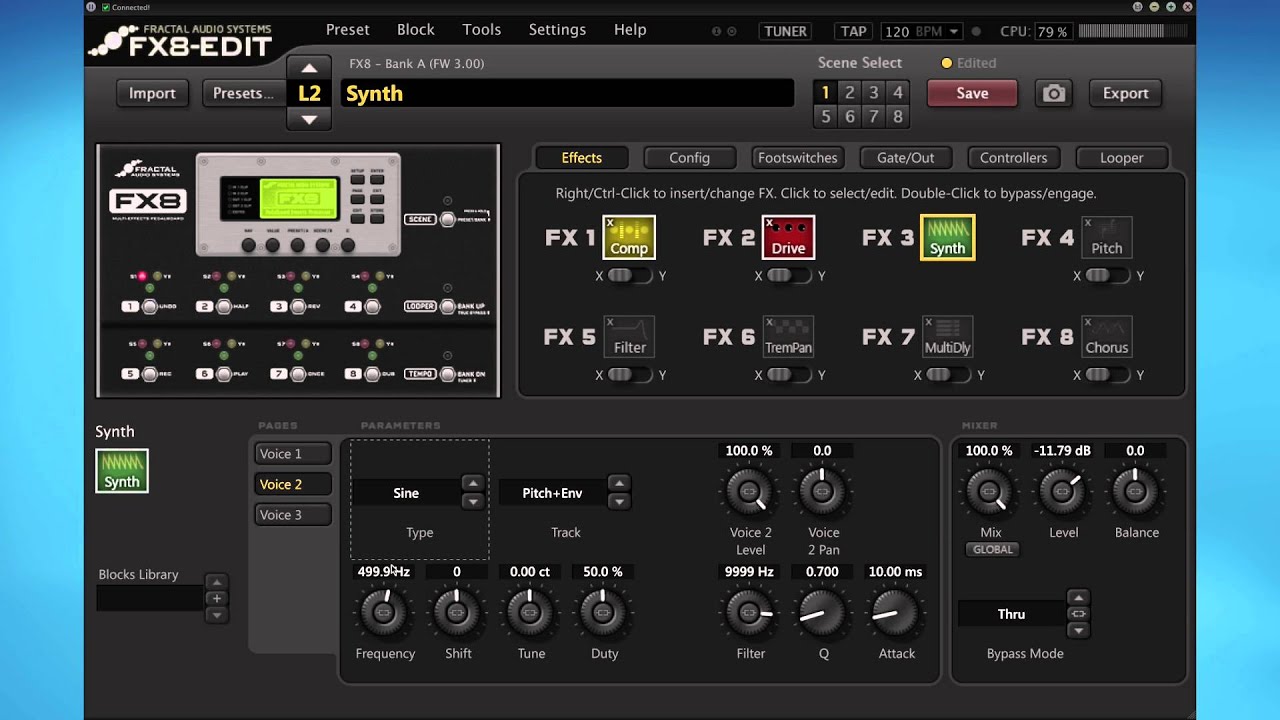Select the Synth block in FX 3

pyautogui.click(x=947, y=238)
